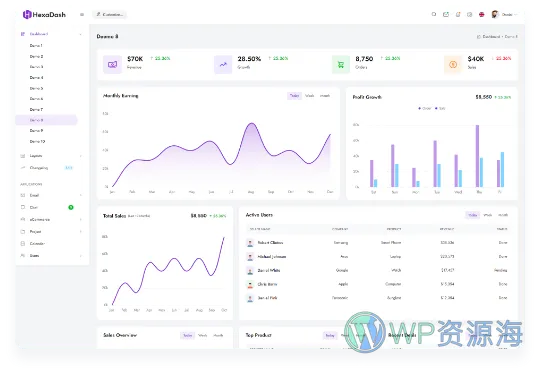The width and height of the screenshot is (540, 374).
Task: Select Week tab in Active Users
Action: click(x=488, y=215)
